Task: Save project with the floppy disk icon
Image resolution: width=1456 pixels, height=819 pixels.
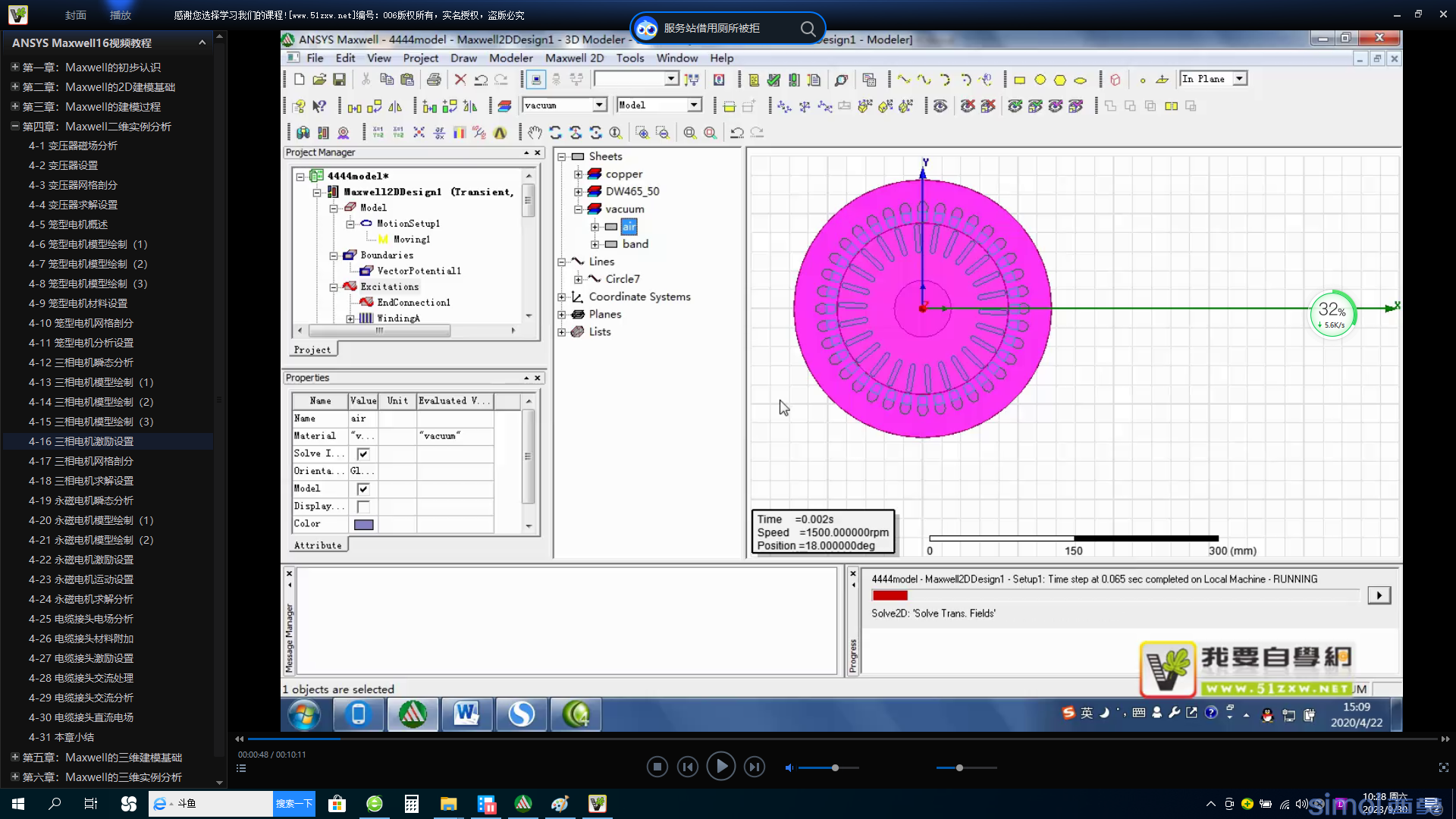Action: (340, 80)
